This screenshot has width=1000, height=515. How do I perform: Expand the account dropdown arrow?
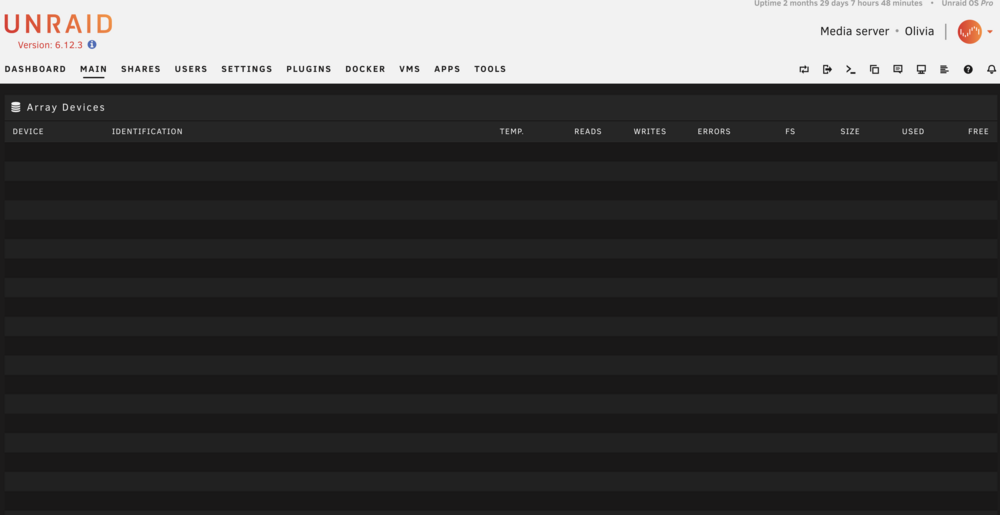coord(990,32)
